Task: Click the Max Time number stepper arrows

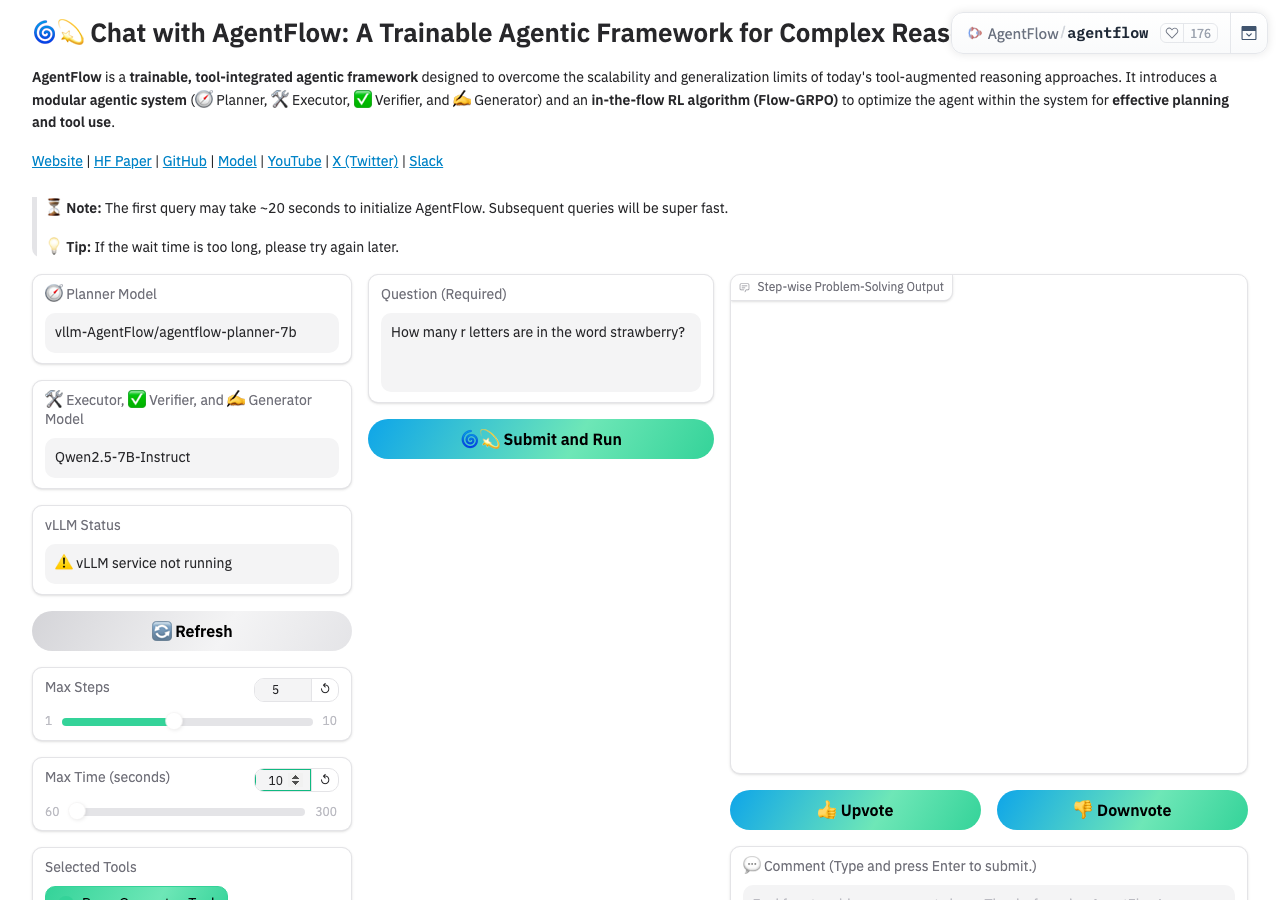Action: tap(296, 780)
